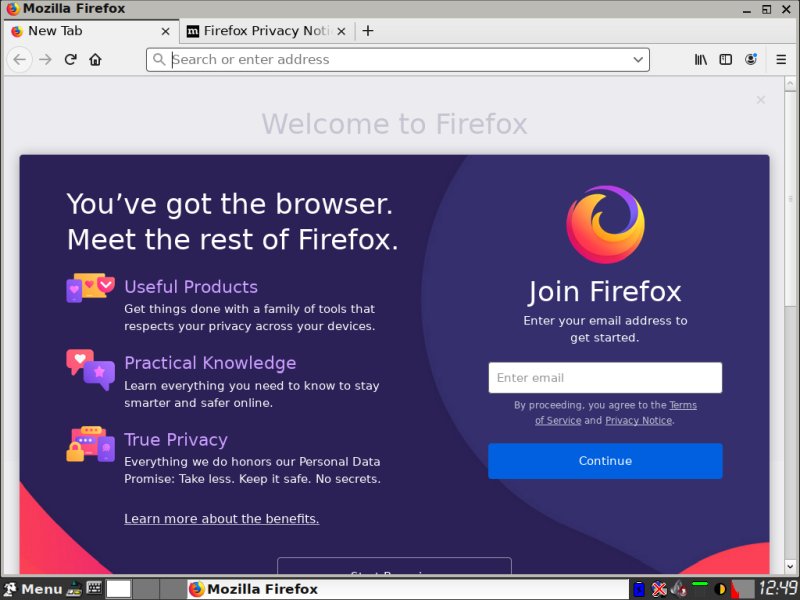The height and width of the screenshot is (600, 800).
Task: Click the back navigation arrow
Action: 19,60
